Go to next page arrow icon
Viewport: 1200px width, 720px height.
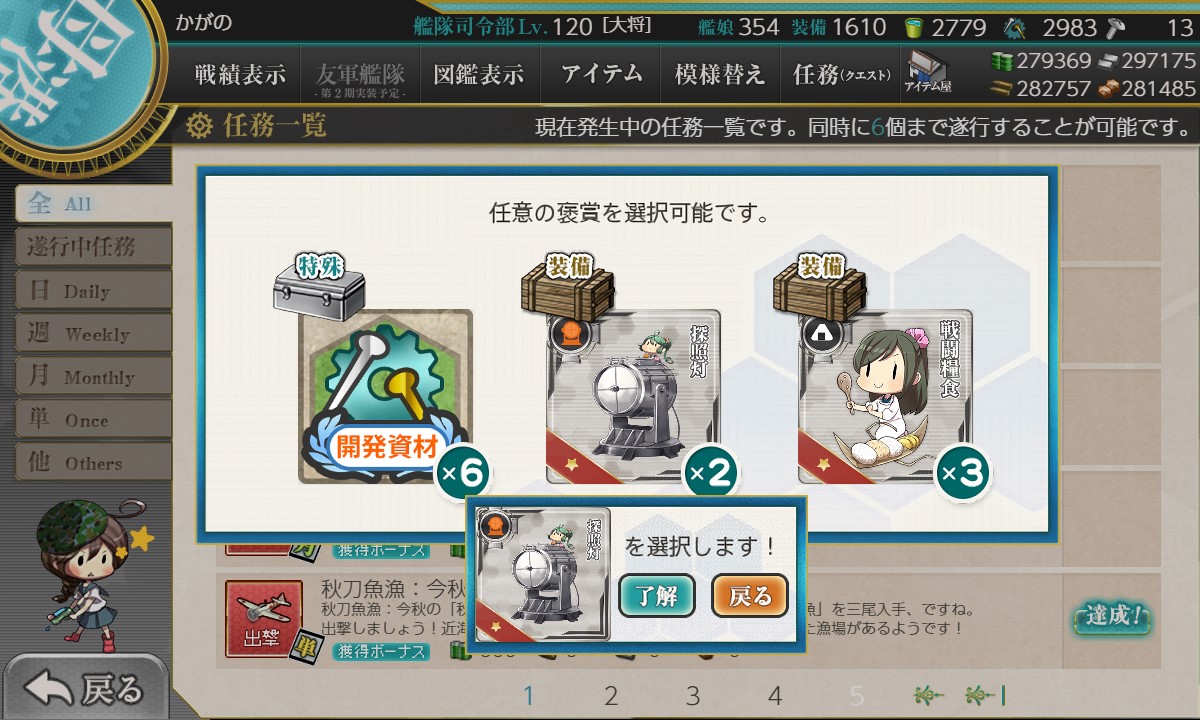pyautogui.click(x=929, y=695)
